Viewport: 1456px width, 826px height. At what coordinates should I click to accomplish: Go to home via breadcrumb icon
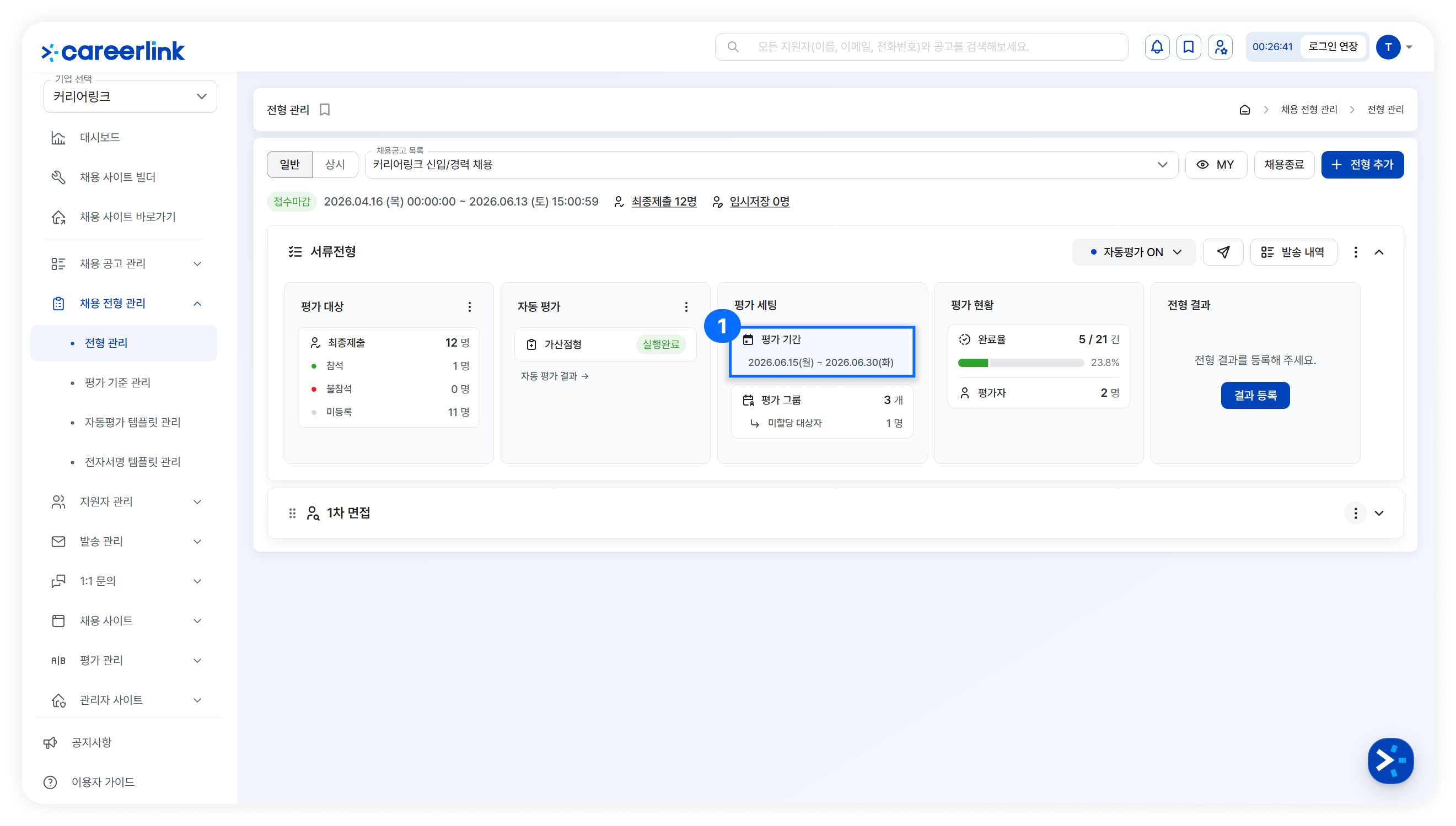pos(1244,110)
